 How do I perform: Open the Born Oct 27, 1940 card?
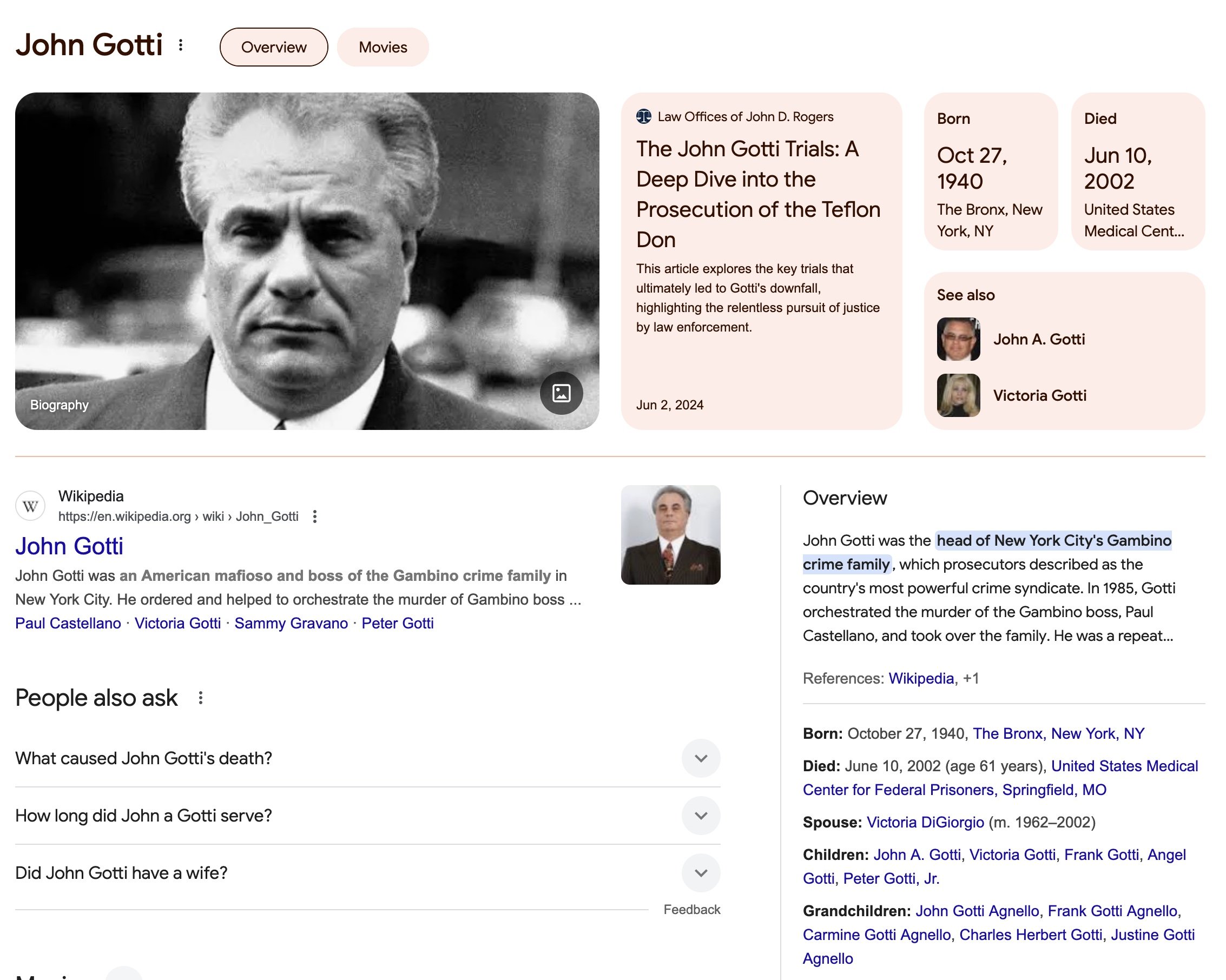(990, 171)
